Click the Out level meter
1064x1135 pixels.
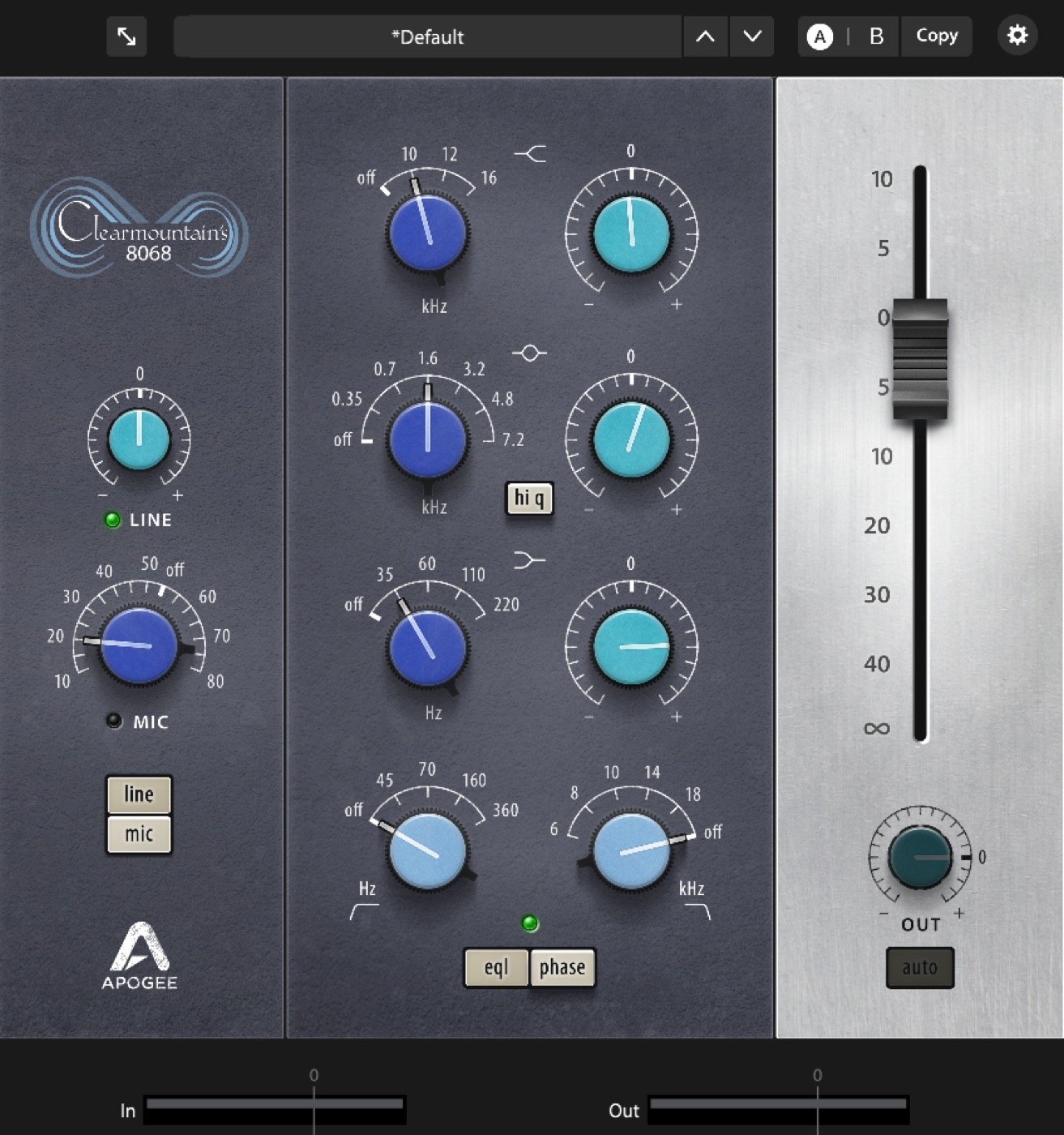click(778, 1110)
